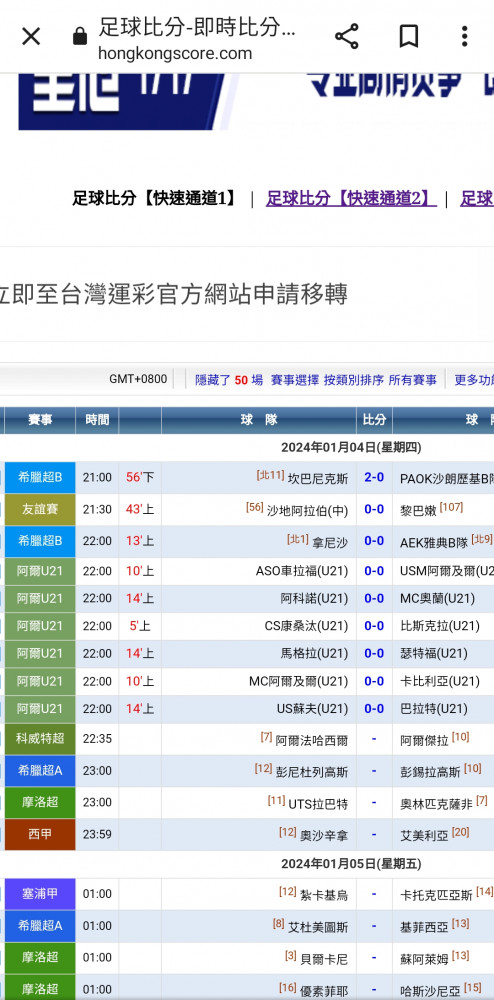Click the 比分 column header
Screen dimensions: 494x1000
tap(374, 420)
